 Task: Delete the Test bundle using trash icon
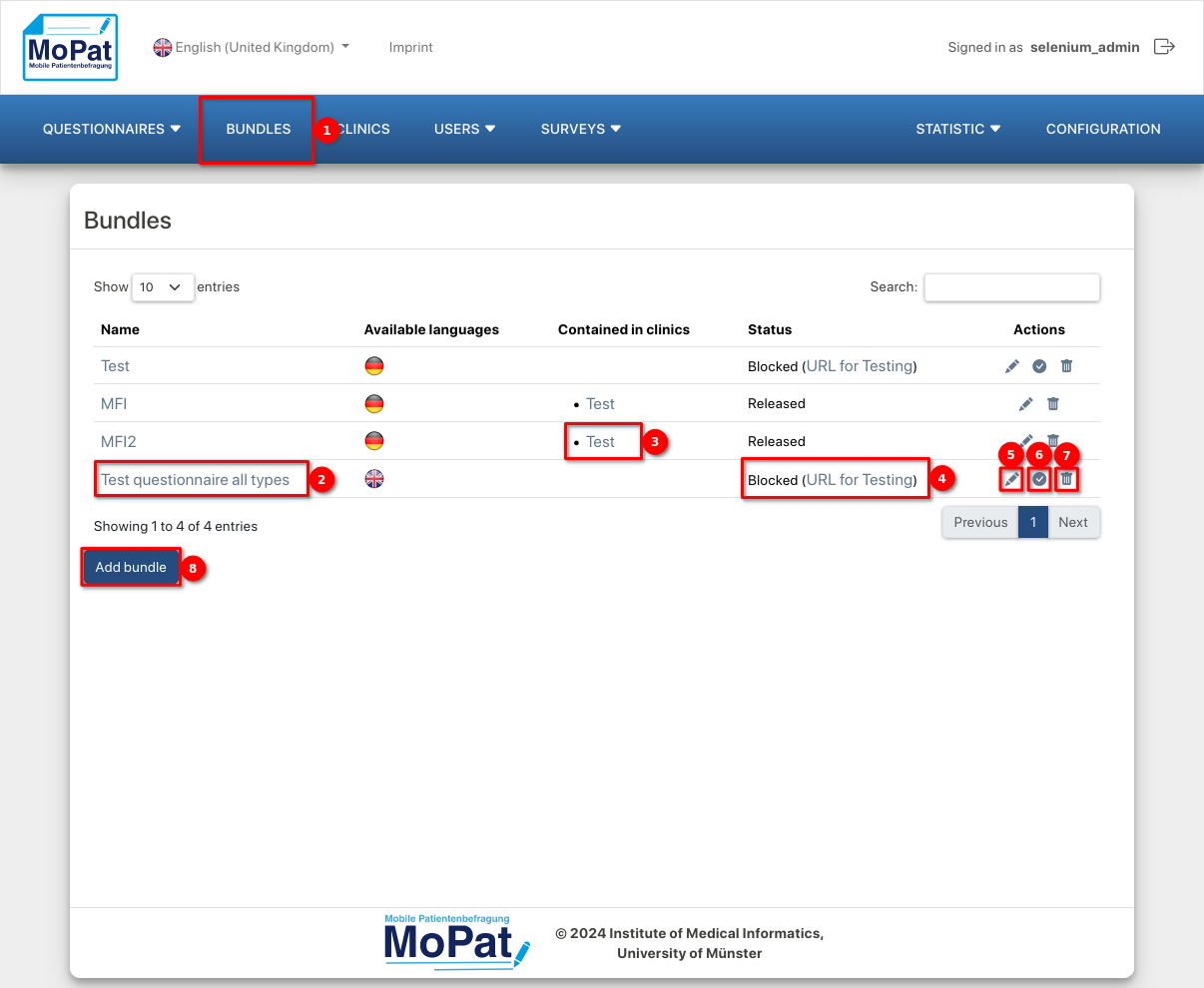click(1066, 366)
